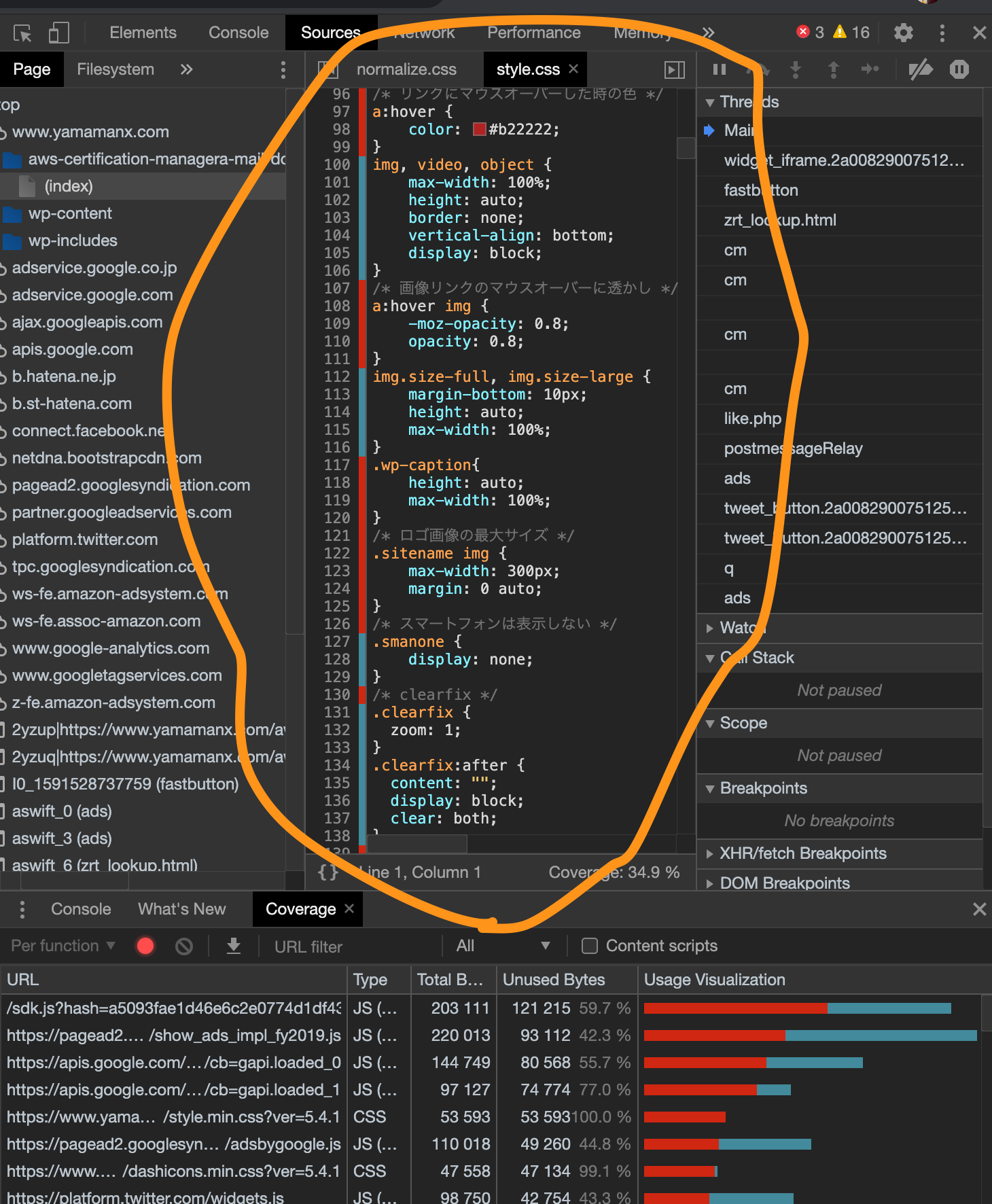This screenshot has height=1204, width=992.
Task: Switch to the top Console panel tab
Action: pos(238,33)
